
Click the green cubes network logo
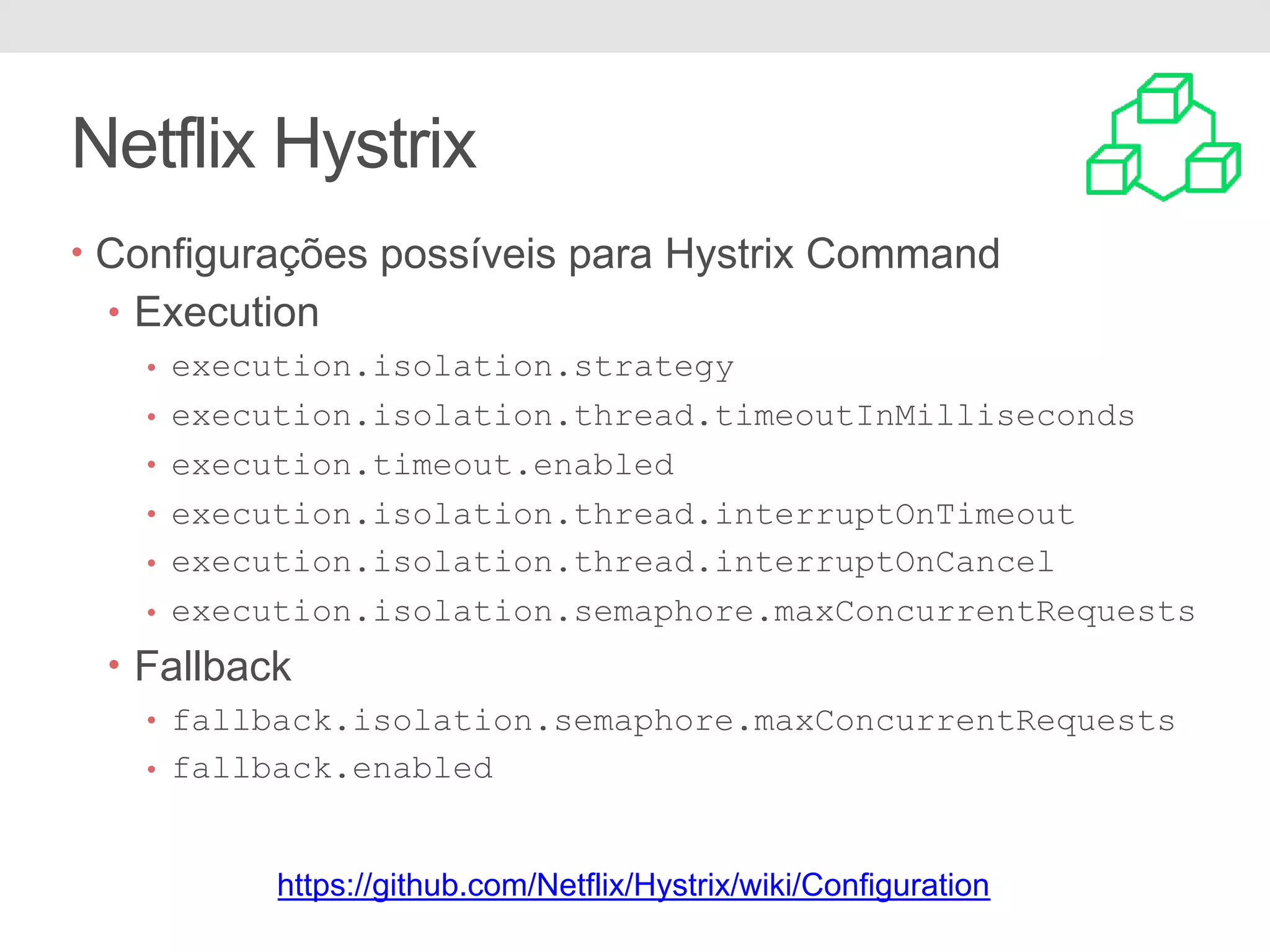pyautogui.click(x=1163, y=137)
